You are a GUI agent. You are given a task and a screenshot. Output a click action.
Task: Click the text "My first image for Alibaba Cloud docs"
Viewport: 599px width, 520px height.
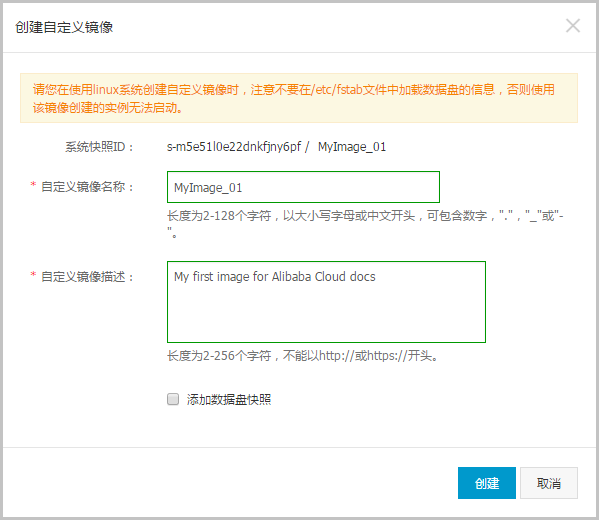coord(275,277)
